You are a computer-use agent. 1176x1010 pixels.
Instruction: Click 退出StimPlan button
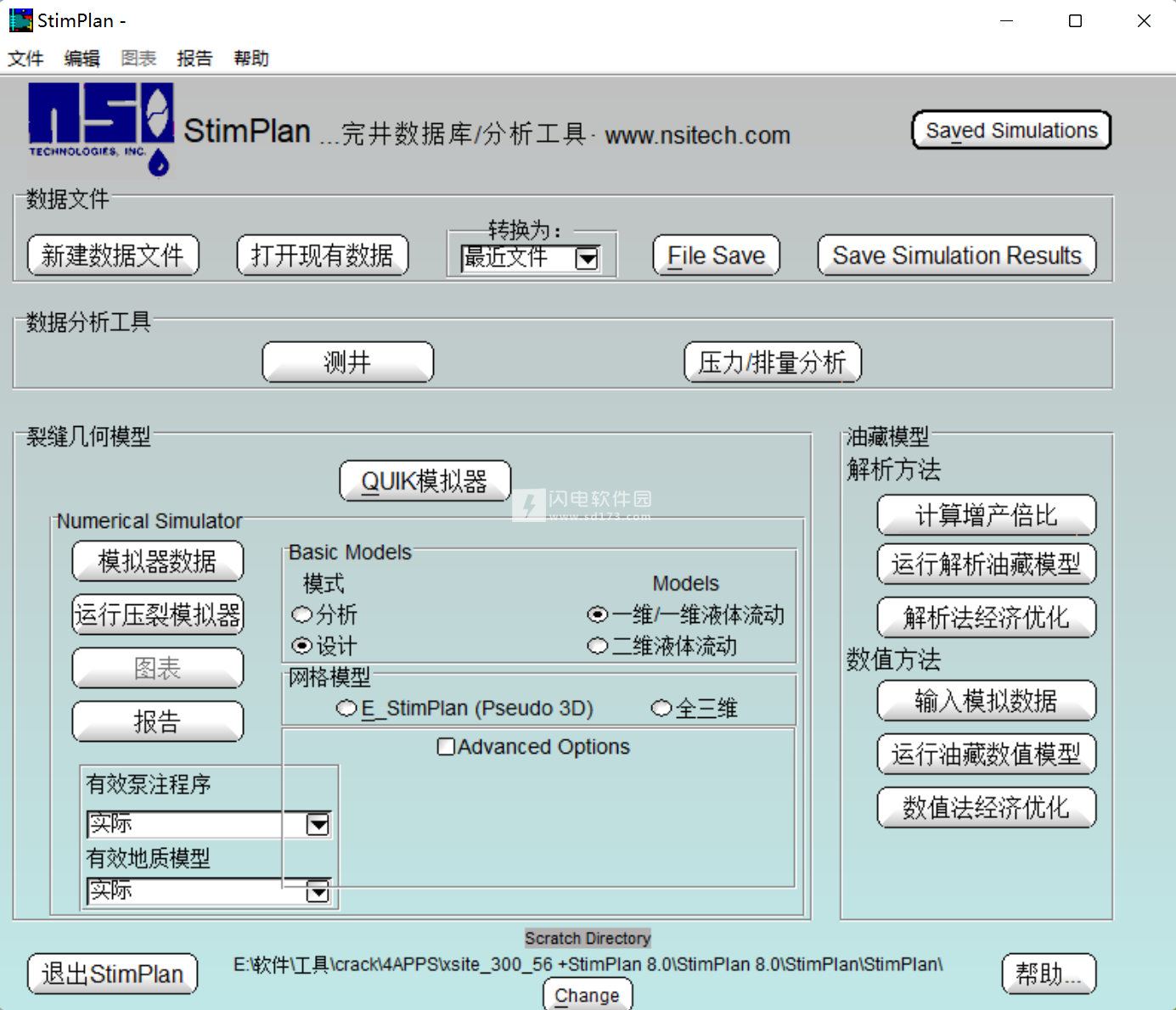point(113,974)
